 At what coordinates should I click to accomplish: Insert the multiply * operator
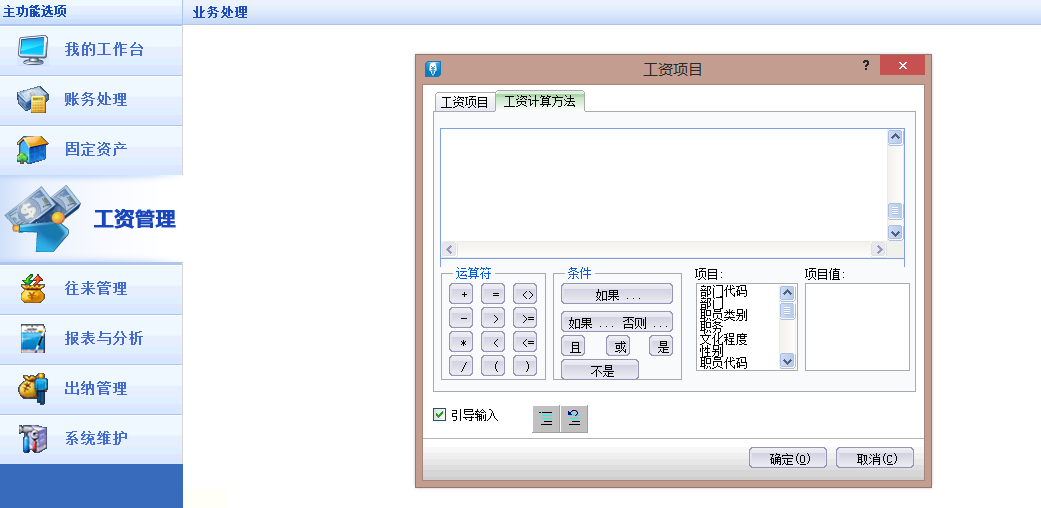coord(461,342)
